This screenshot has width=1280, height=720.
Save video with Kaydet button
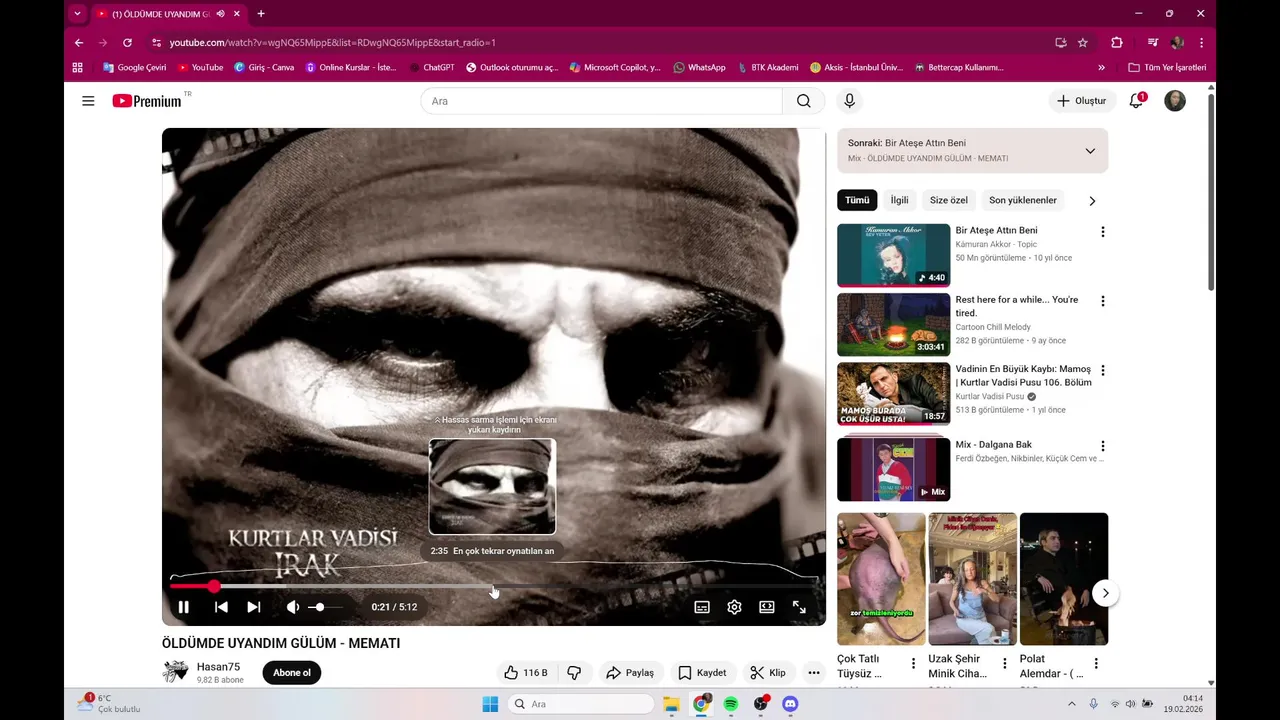[x=702, y=673]
